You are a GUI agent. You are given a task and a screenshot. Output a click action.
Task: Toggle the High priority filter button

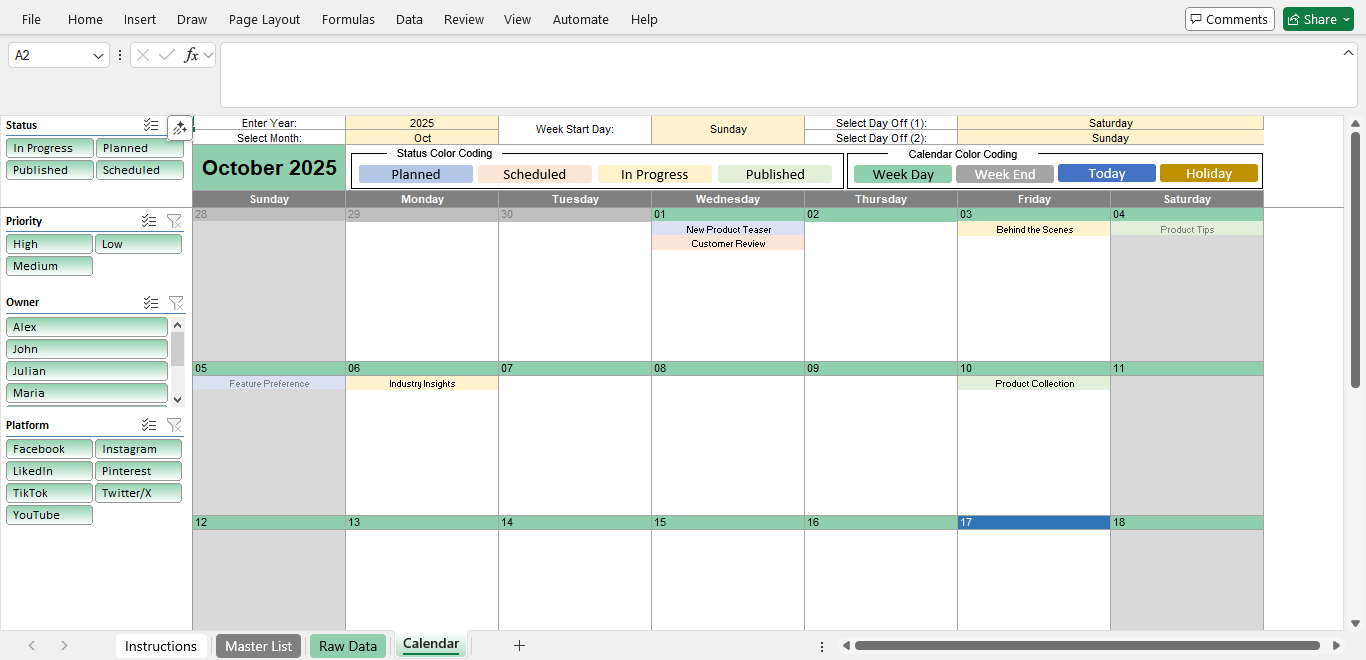[49, 243]
